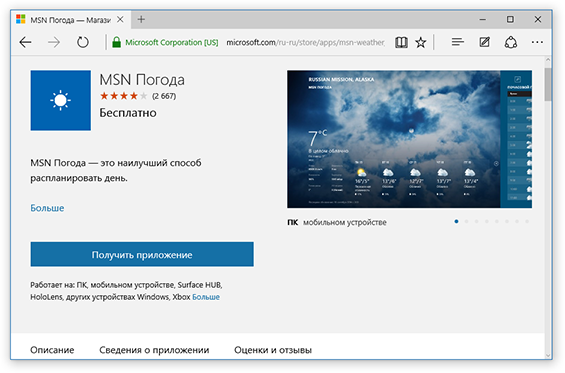Open the Описание section
The width and height of the screenshot is (565, 373).
coord(52,350)
